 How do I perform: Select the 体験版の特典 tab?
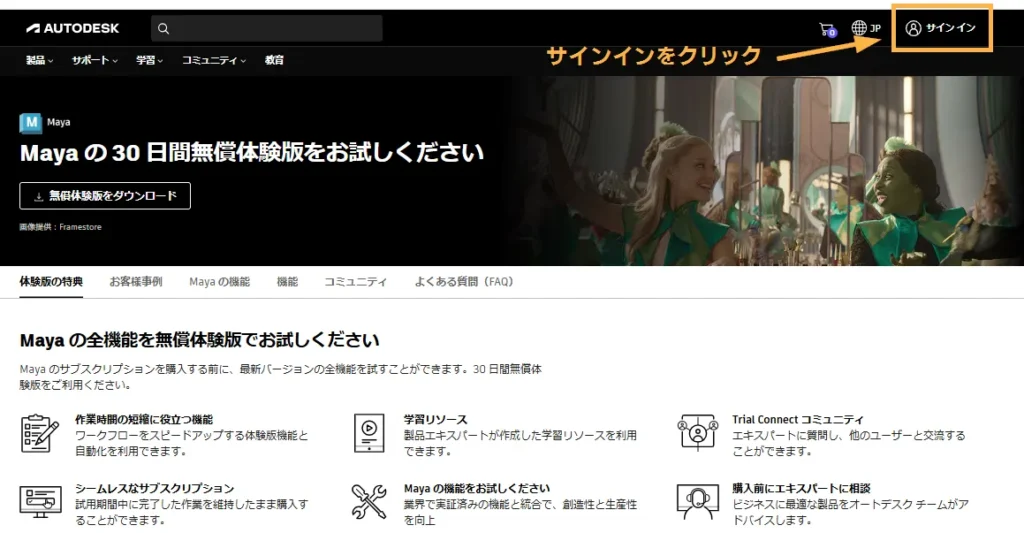(51, 282)
